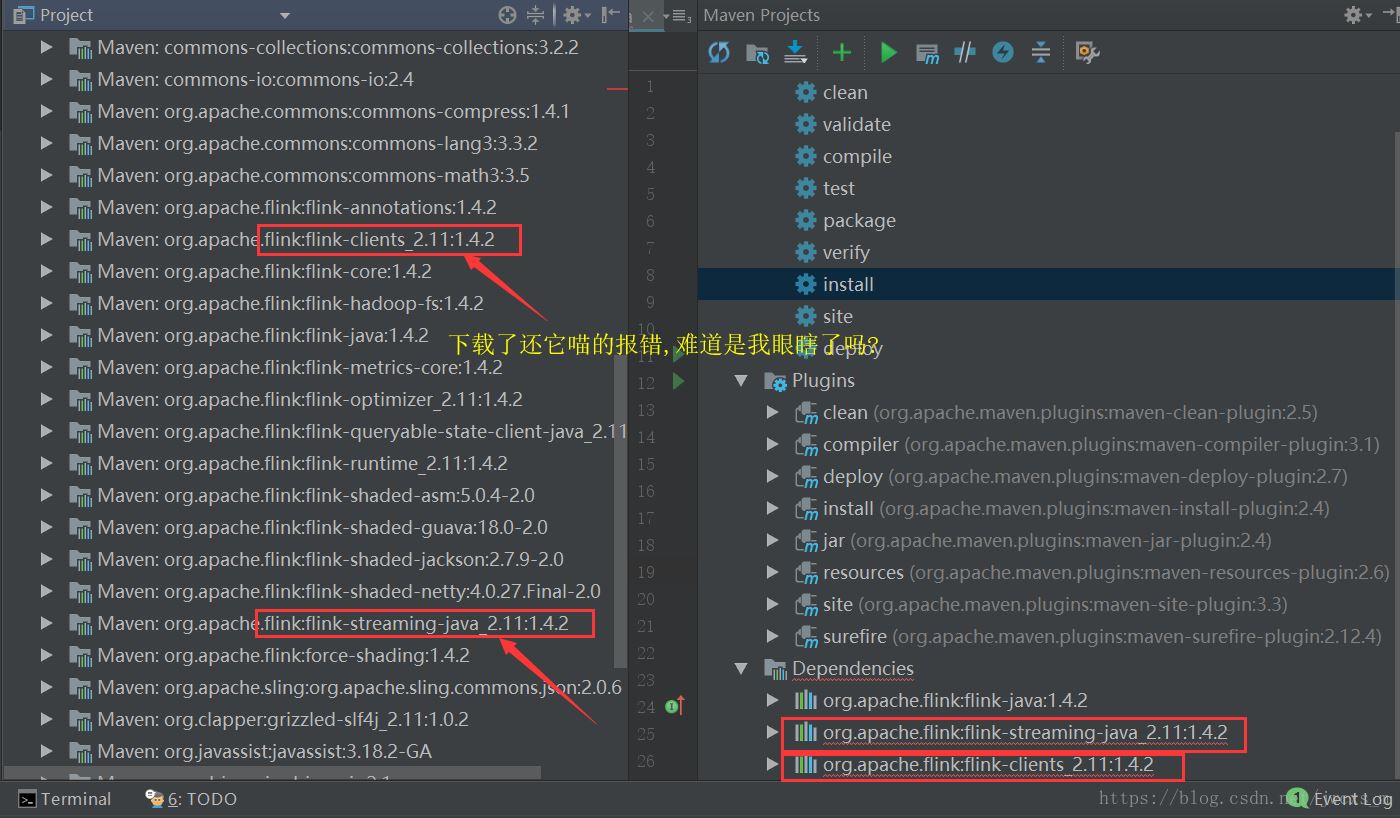Open Maven Settings wrench icon
The height and width of the screenshot is (818, 1400).
pos(1087,52)
